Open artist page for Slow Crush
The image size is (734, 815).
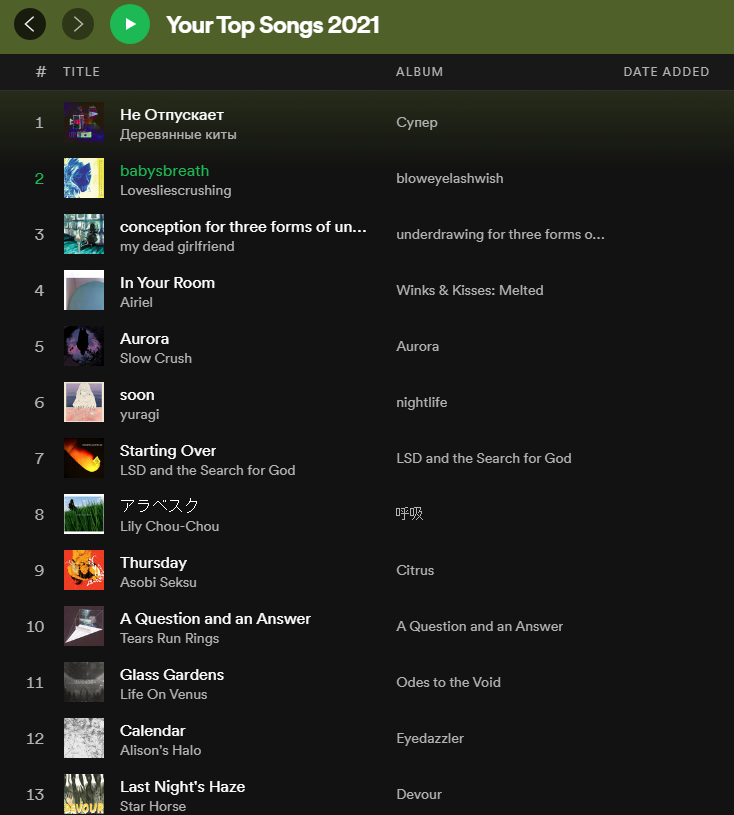pos(154,358)
